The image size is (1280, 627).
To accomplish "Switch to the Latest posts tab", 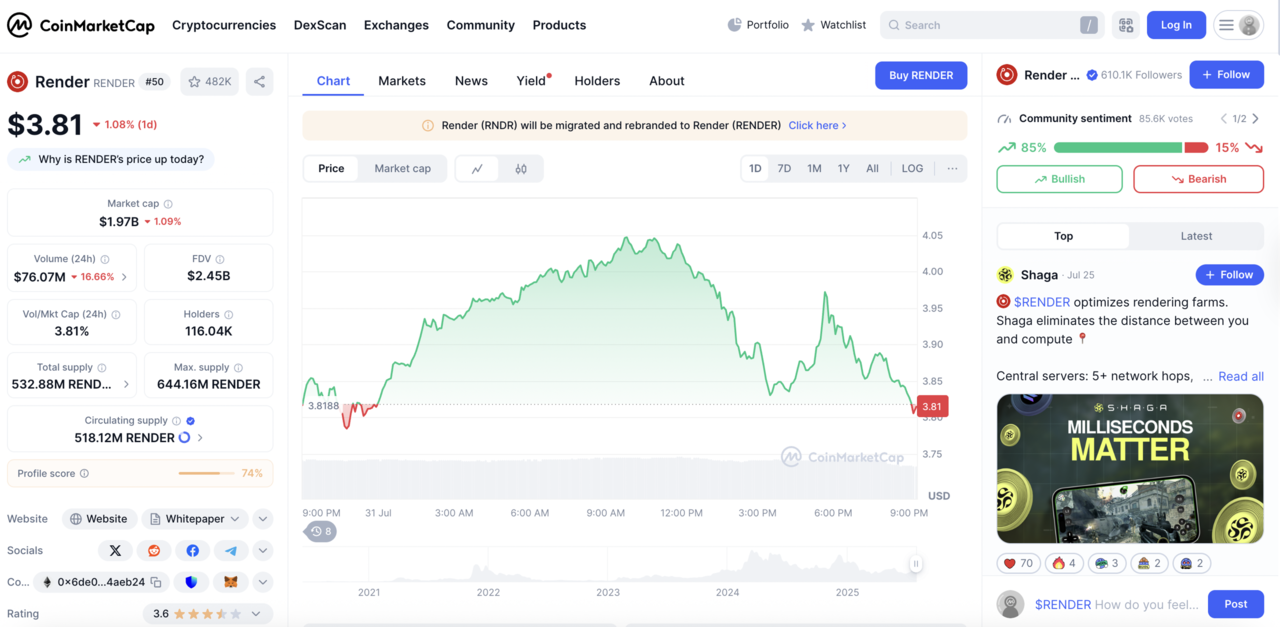I will 1196,236.
